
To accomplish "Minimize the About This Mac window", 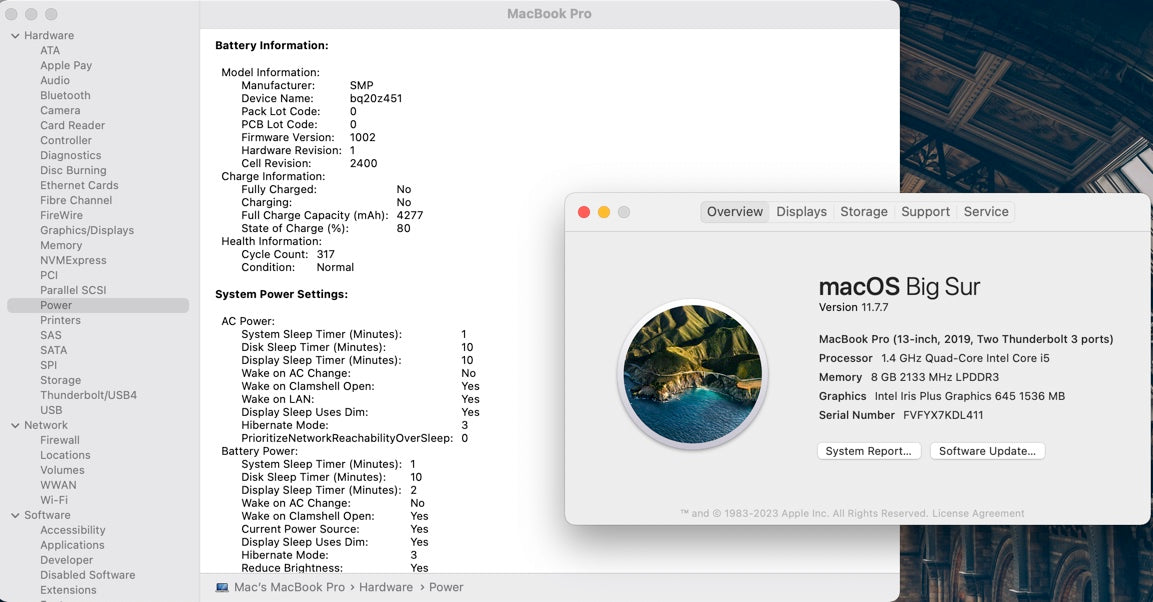I will (x=604, y=212).
